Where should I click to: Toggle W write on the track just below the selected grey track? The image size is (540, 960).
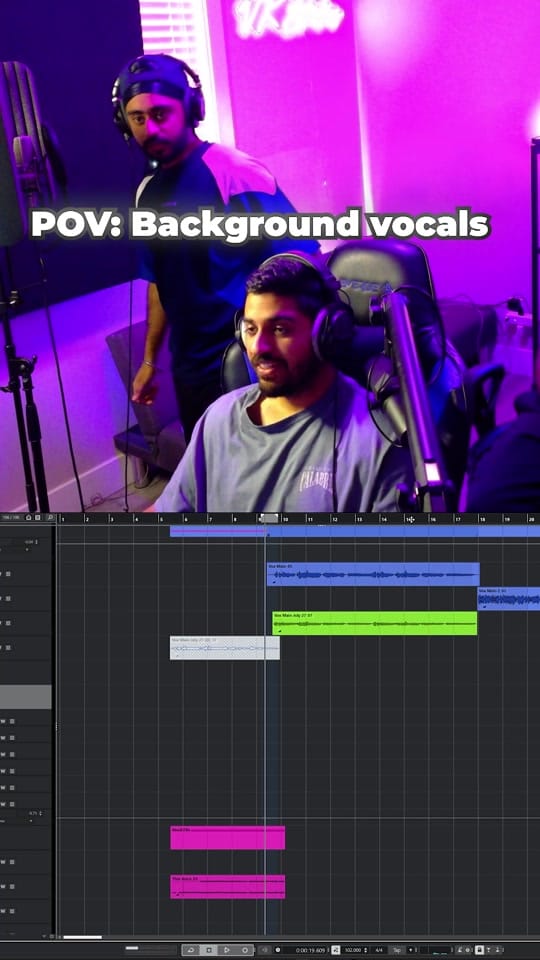point(3,721)
